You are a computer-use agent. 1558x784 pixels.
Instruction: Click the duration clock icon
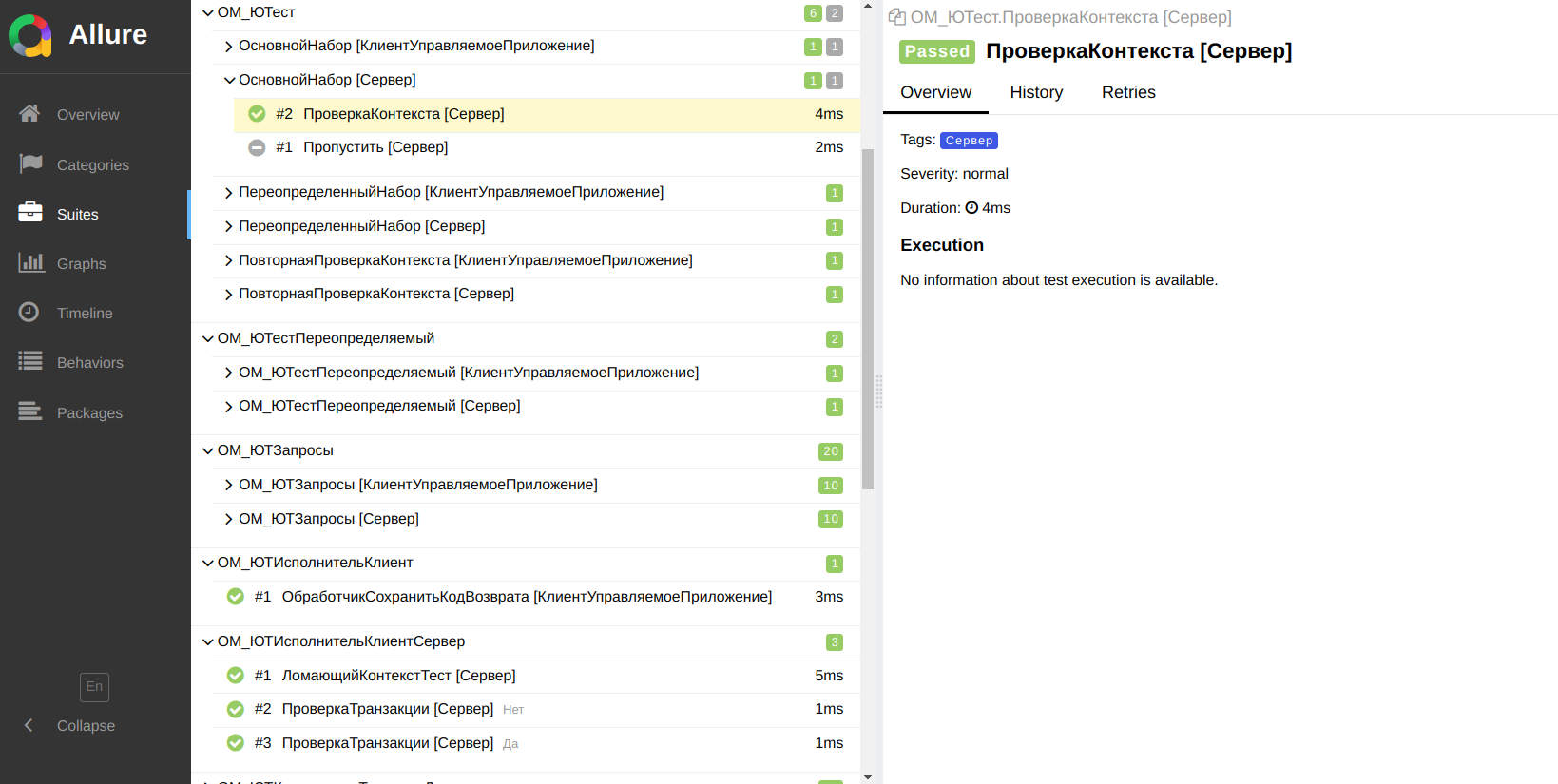971,208
